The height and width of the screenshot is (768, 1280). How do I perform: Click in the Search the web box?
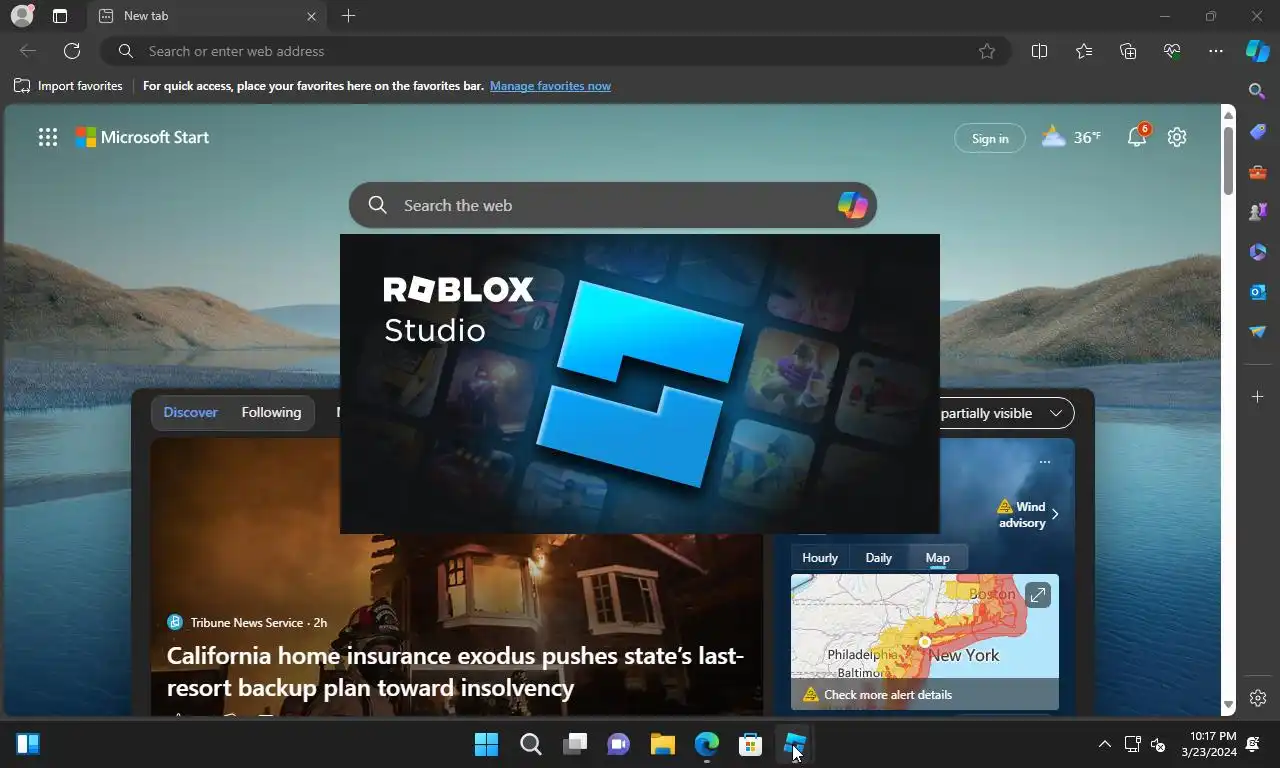pyautogui.click(x=612, y=205)
